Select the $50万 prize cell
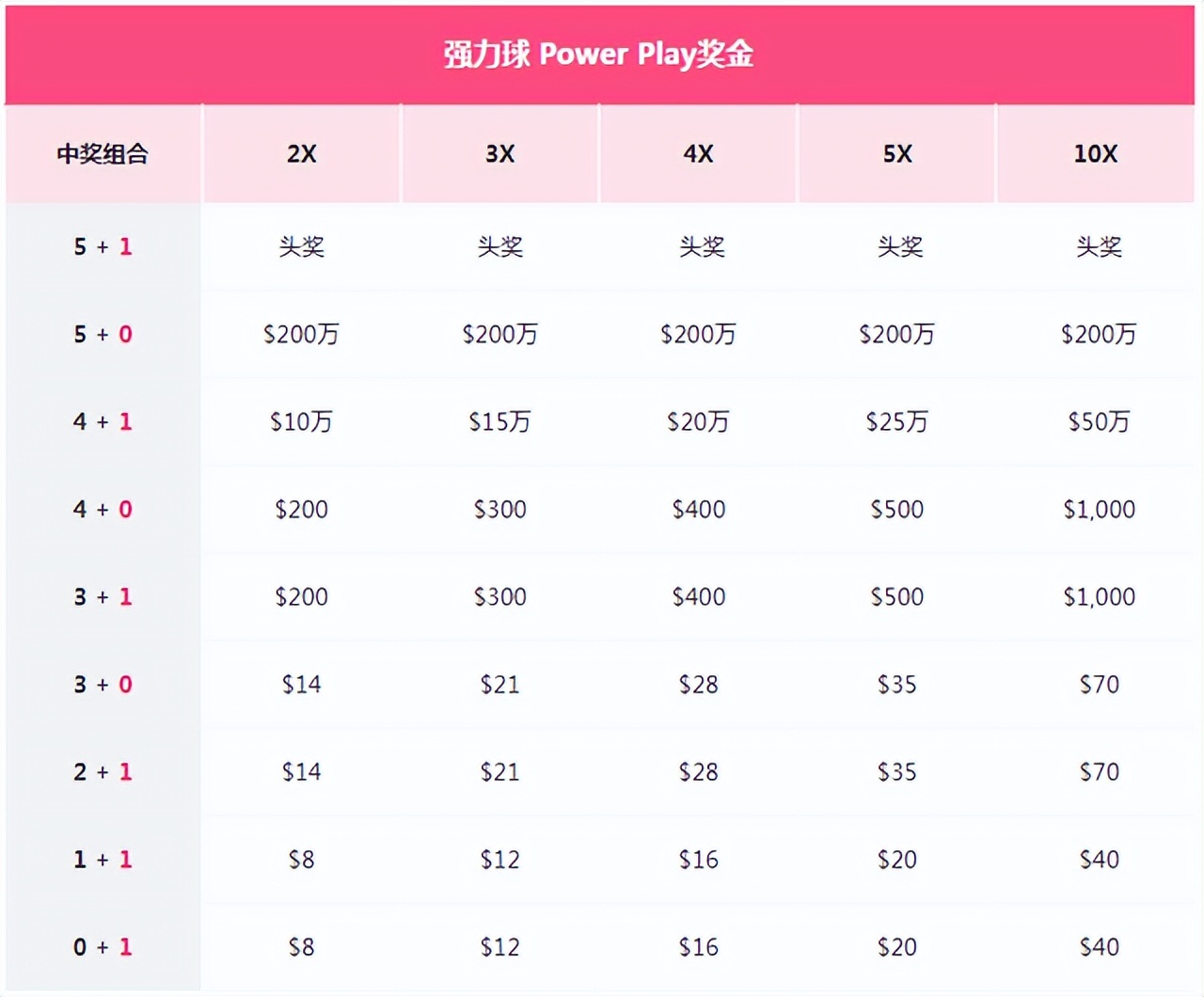The height and width of the screenshot is (997, 1204). pos(1099,422)
